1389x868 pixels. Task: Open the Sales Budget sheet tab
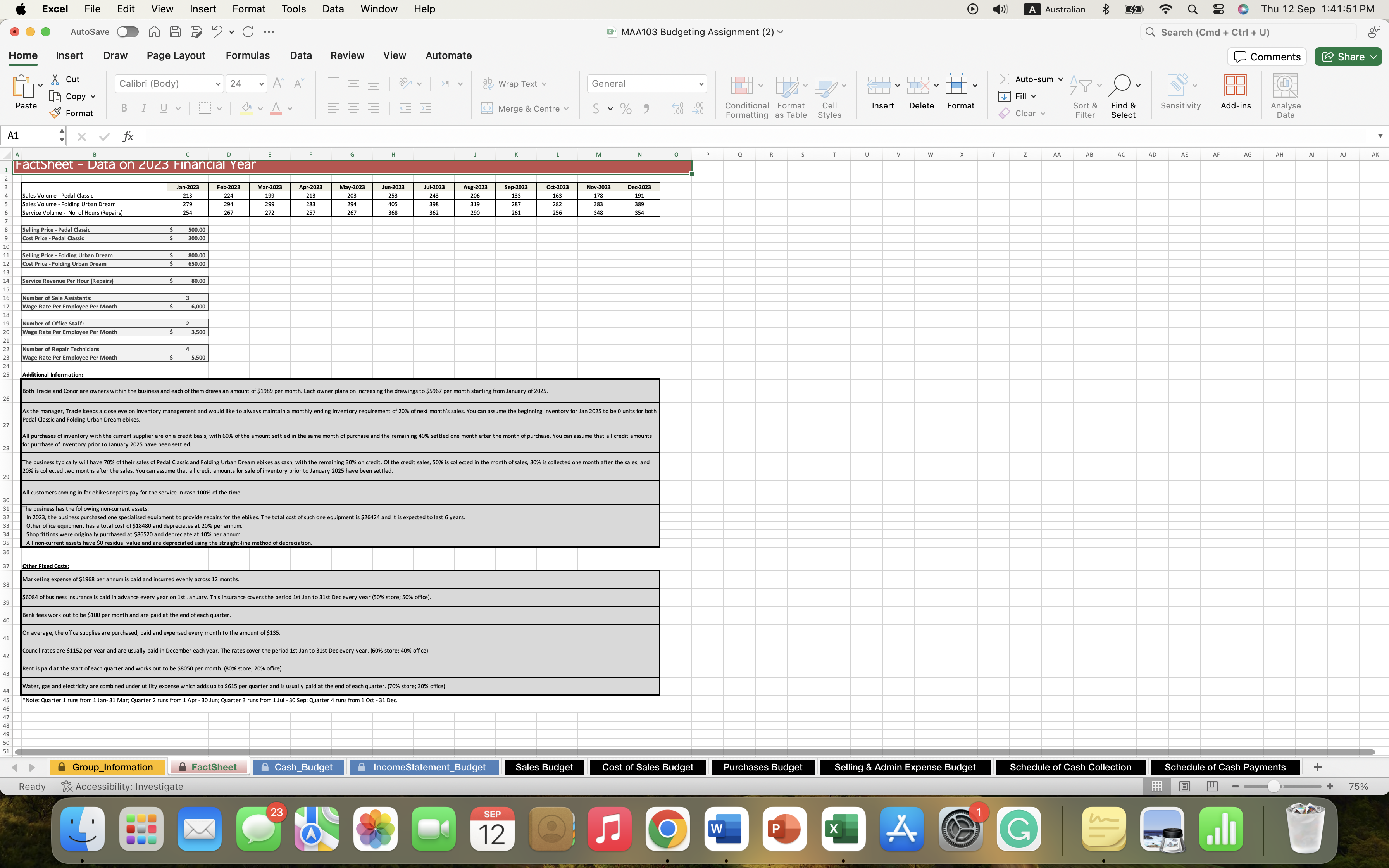coord(543,767)
